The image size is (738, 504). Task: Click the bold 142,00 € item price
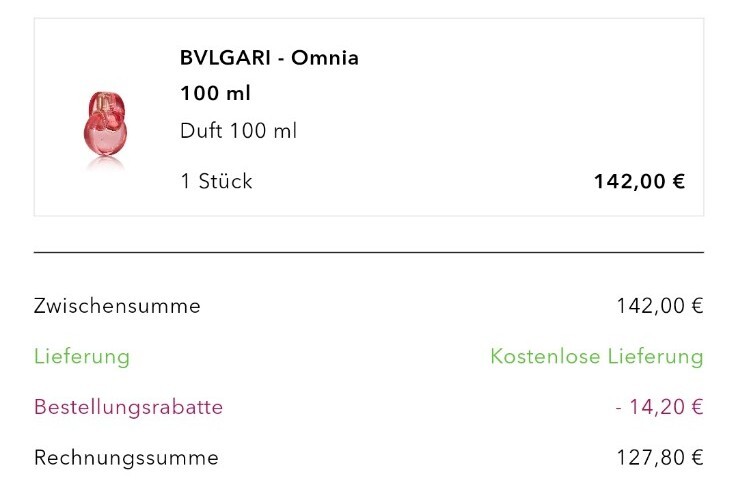[640, 181]
